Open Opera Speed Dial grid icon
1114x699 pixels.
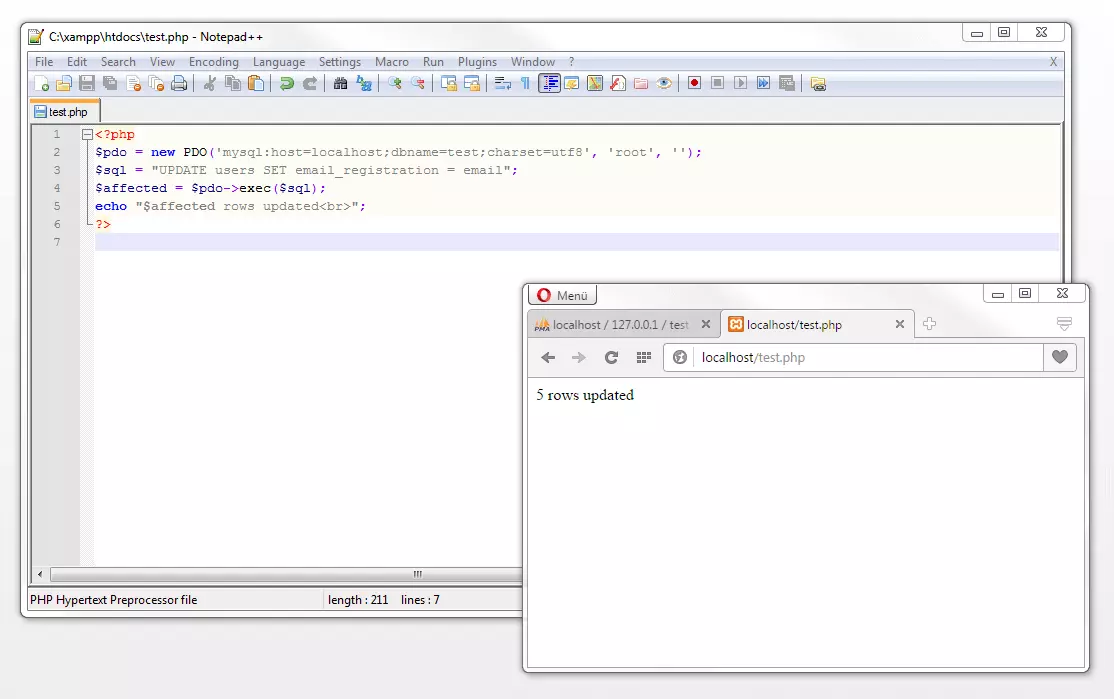(644, 358)
